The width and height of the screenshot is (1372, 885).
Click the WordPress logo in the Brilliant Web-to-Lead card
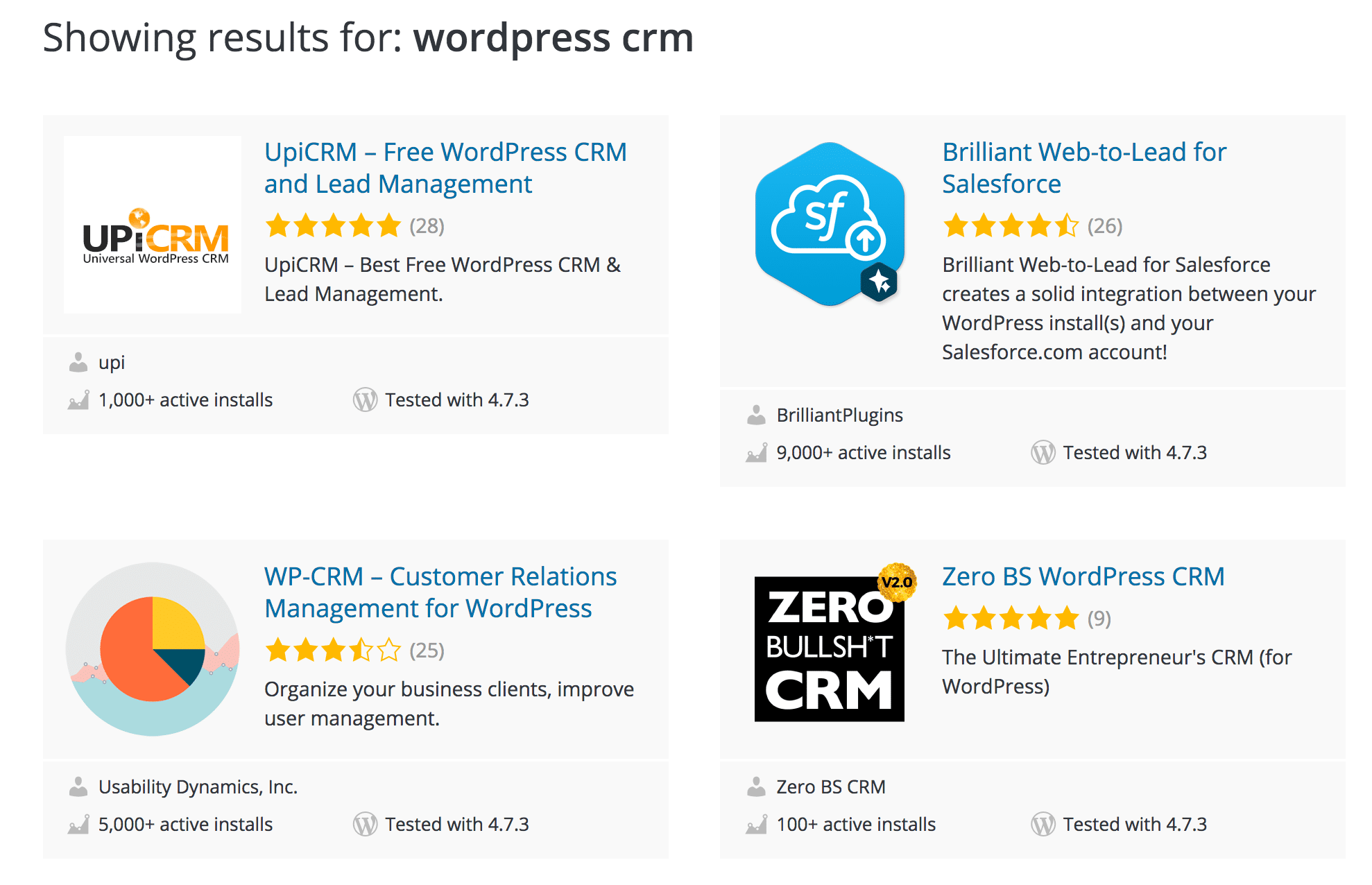point(1043,453)
